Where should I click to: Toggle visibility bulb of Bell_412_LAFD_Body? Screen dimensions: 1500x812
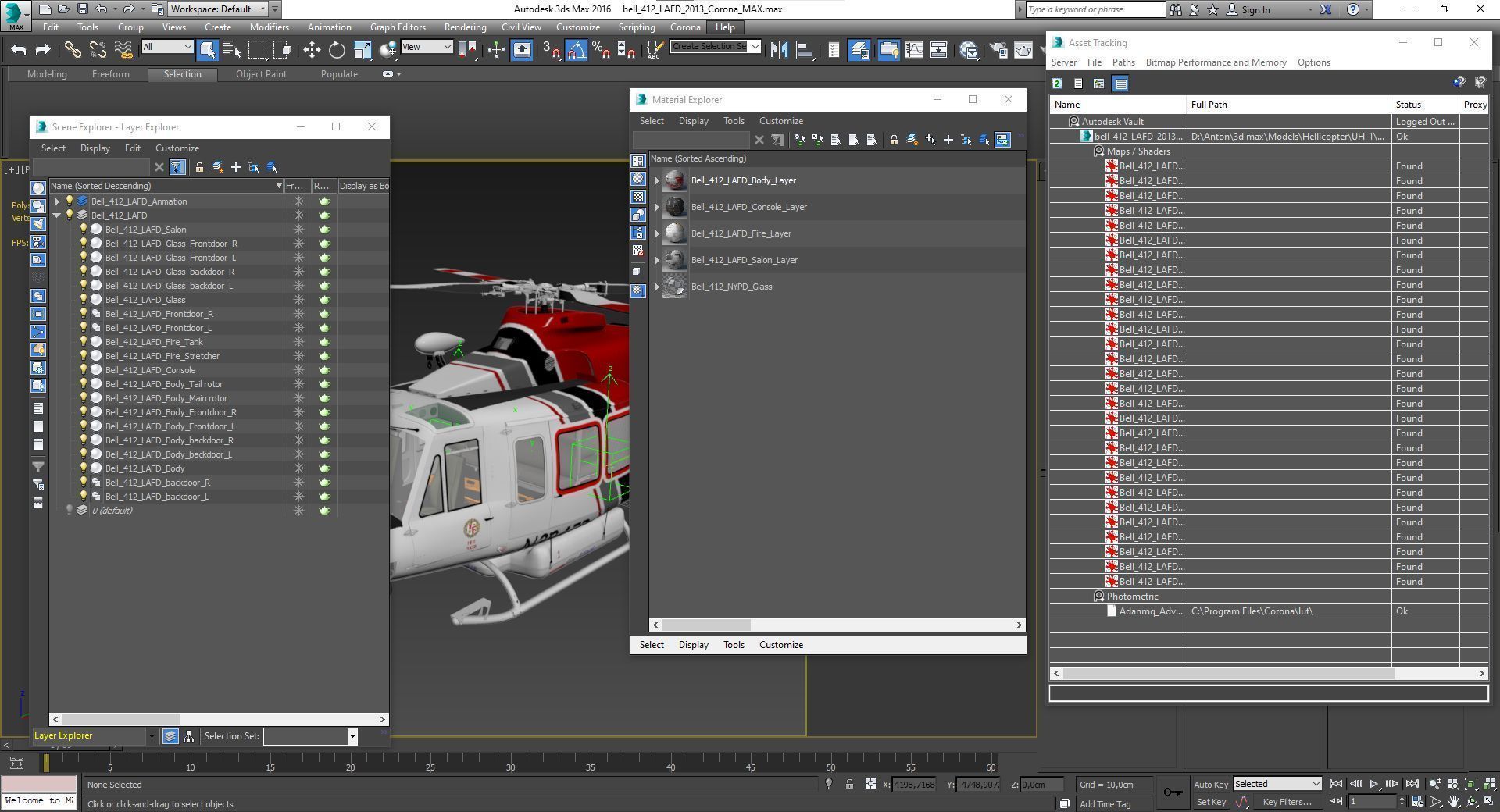click(x=84, y=468)
